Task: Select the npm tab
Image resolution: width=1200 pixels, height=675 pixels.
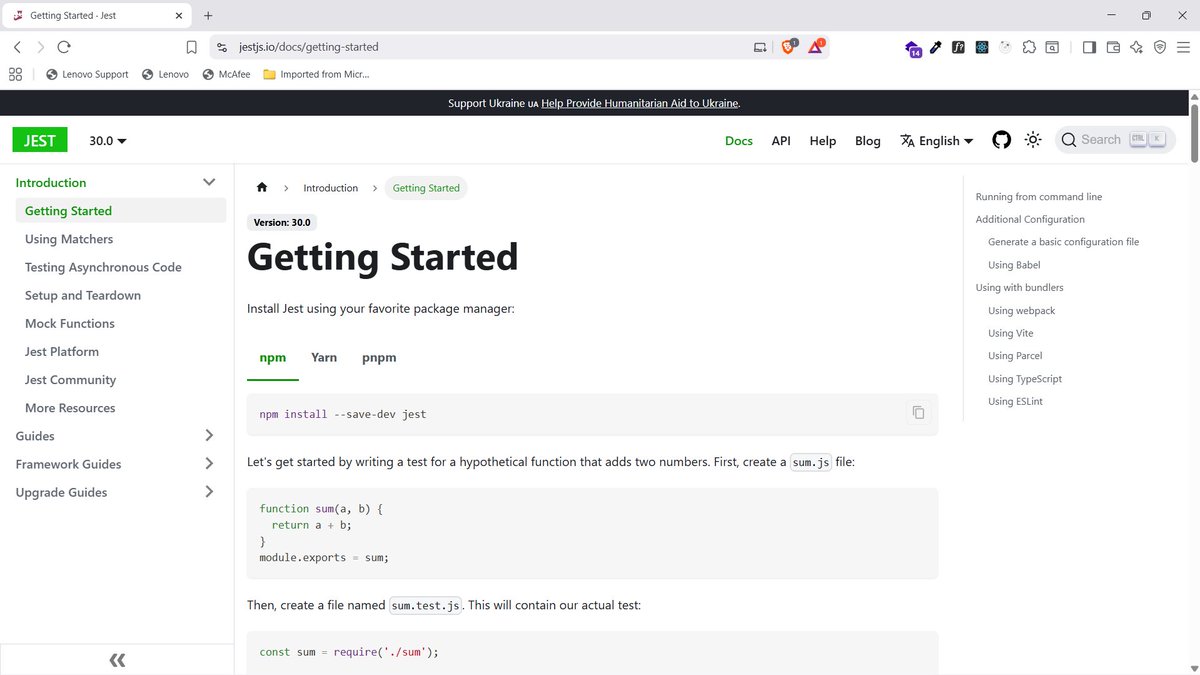Action: [273, 357]
